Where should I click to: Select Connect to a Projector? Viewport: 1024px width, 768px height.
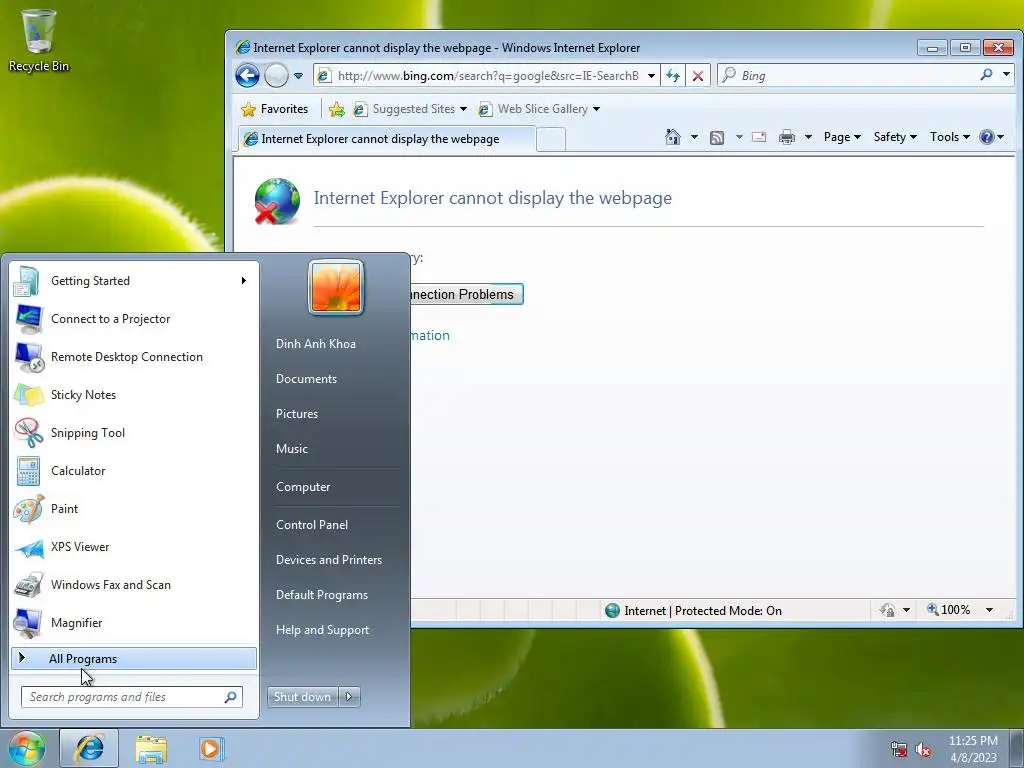pyautogui.click(x=135, y=319)
